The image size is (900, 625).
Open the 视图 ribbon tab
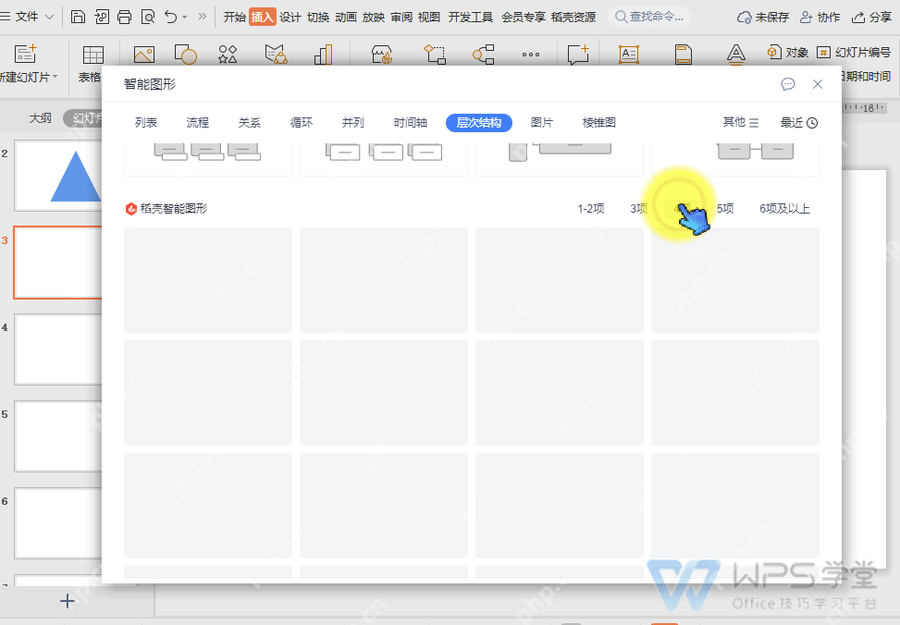(429, 17)
